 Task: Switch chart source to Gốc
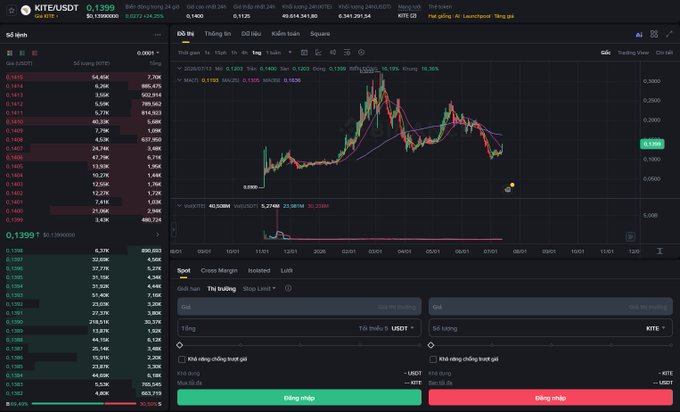click(605, 52)
